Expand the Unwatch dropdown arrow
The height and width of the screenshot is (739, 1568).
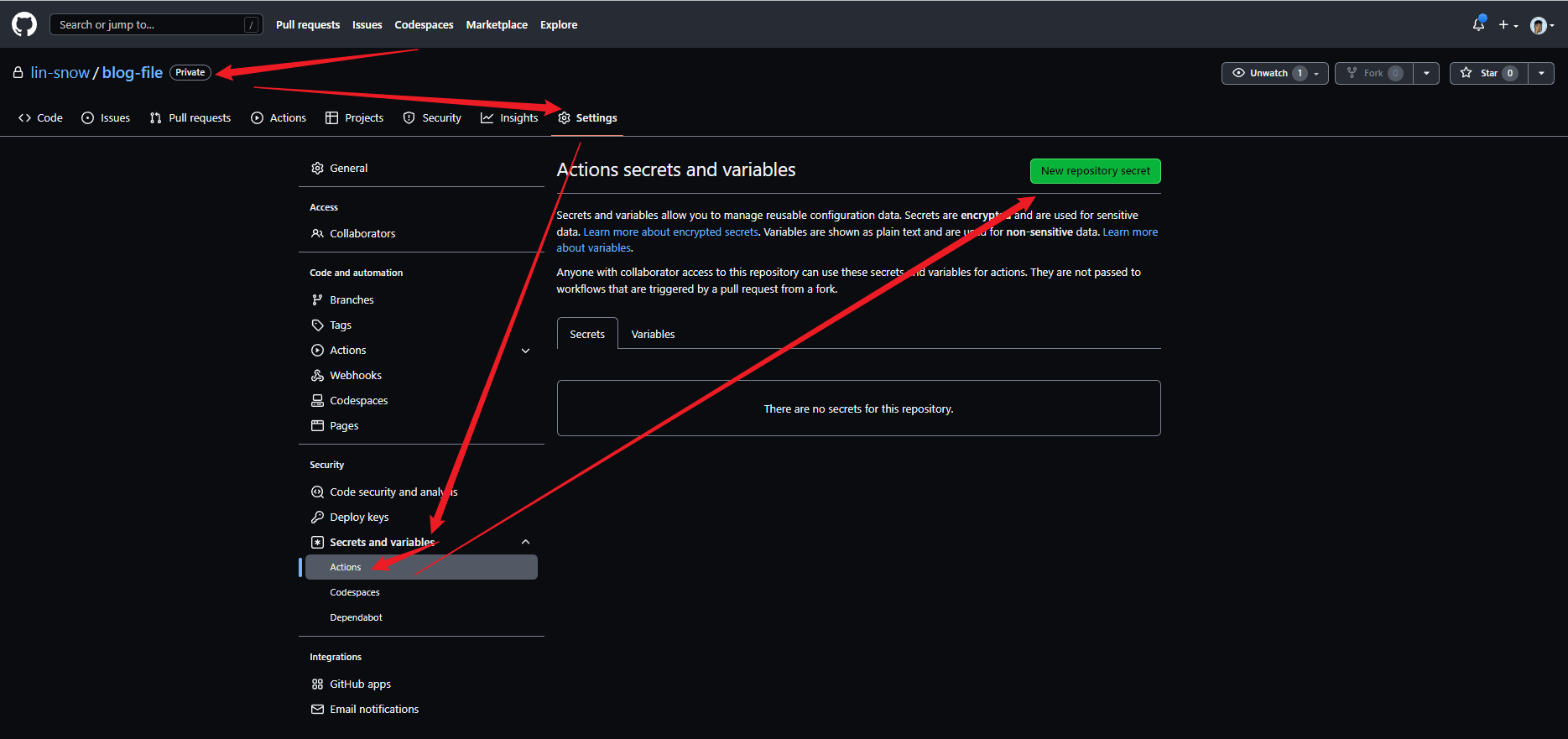tap(1318, 73)
